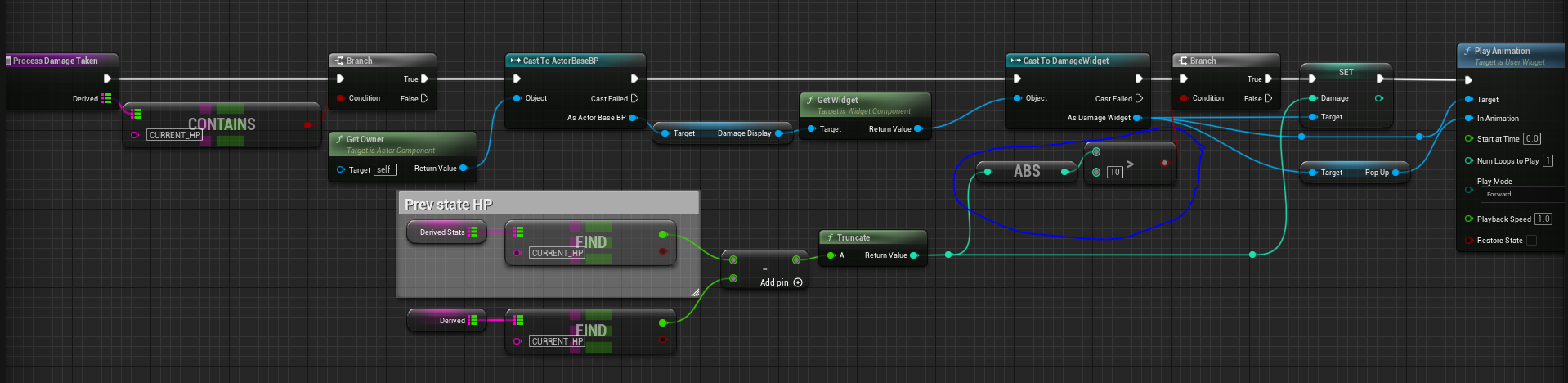Select the Prev state HP comment header
1568x383 pixels.
click(548, 204)
